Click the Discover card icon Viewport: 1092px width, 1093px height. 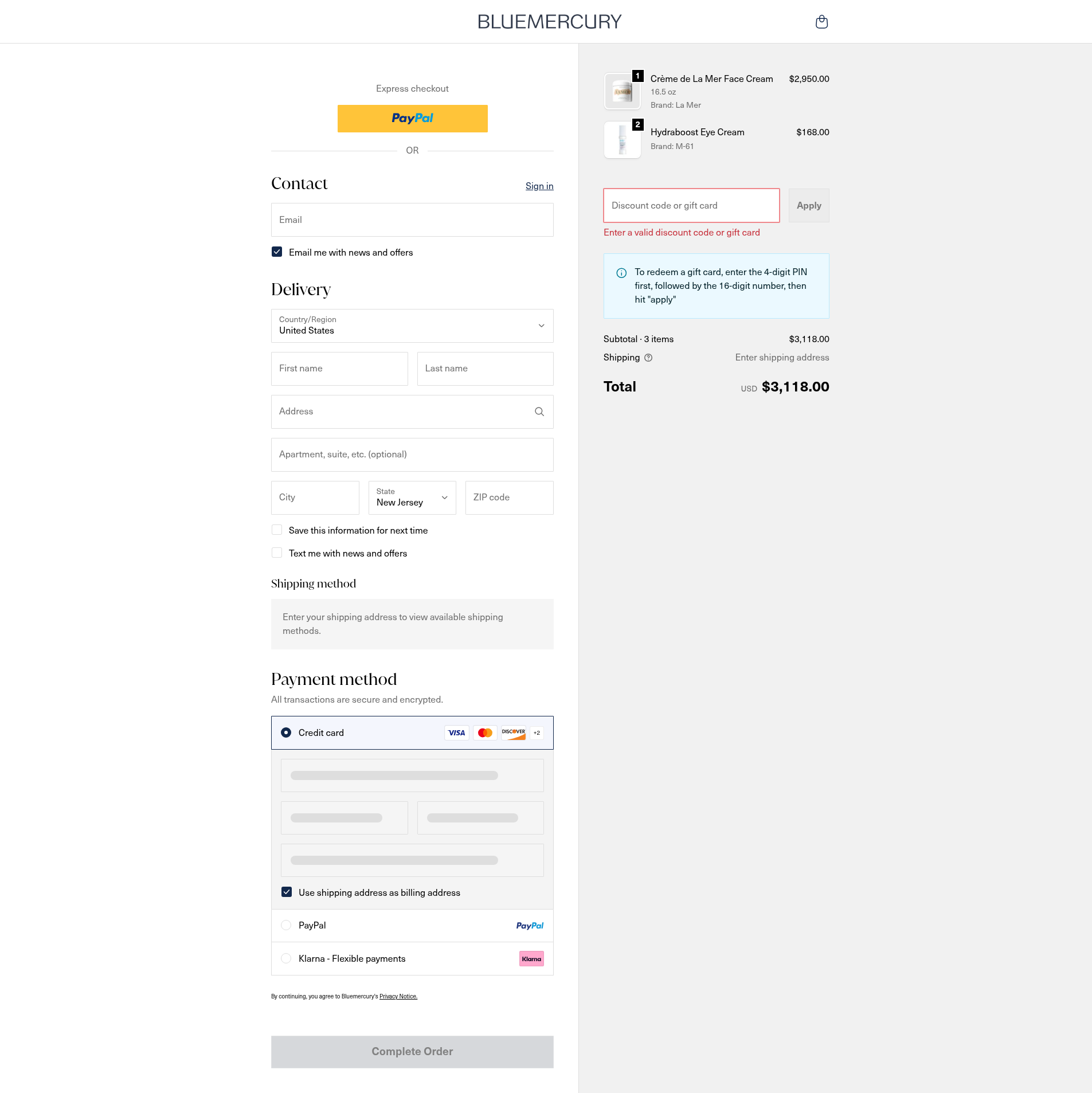[x=513, y=732]
